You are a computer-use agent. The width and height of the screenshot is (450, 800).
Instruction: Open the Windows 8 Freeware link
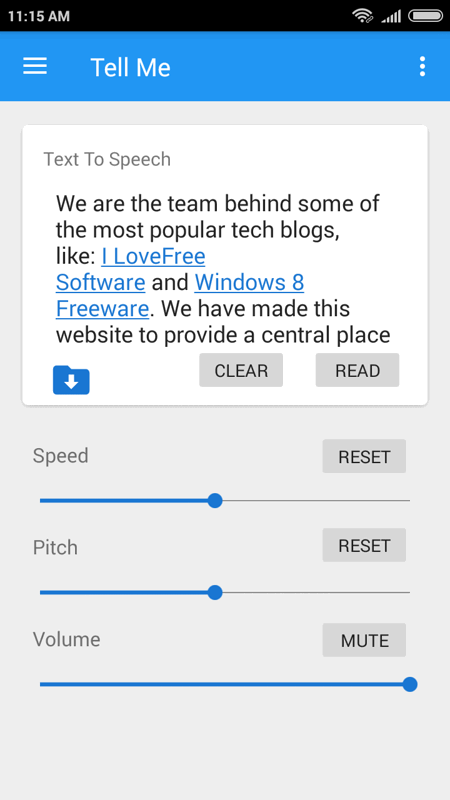click(x=249, y=283)
